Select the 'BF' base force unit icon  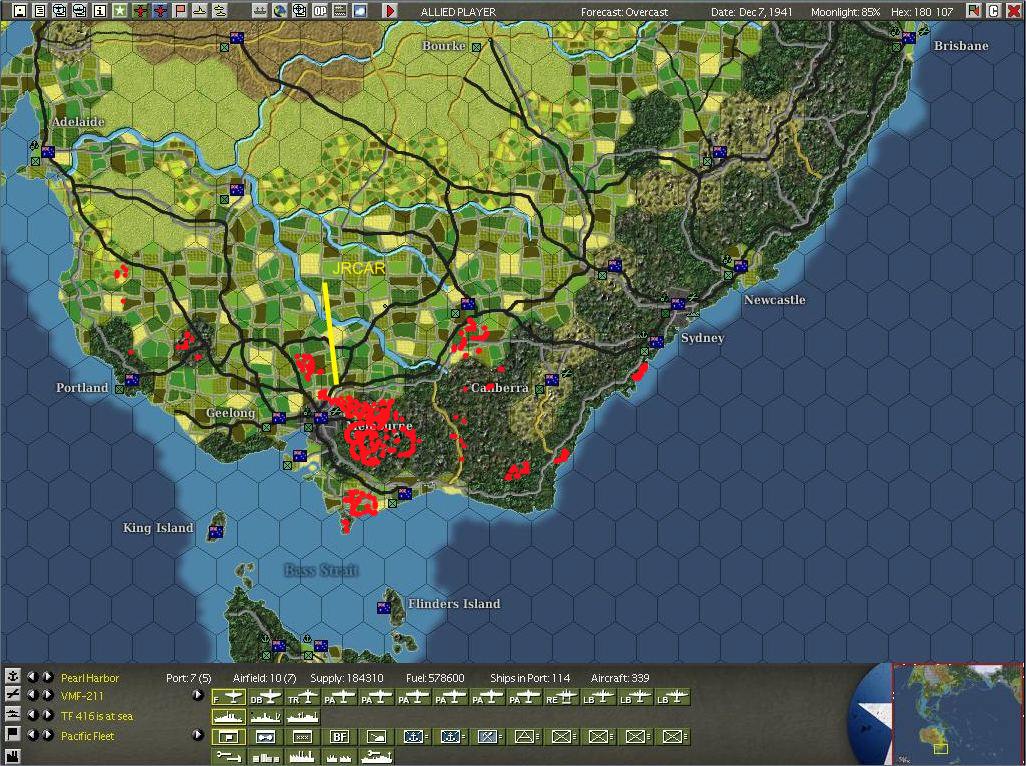click(x=340, y=737)
